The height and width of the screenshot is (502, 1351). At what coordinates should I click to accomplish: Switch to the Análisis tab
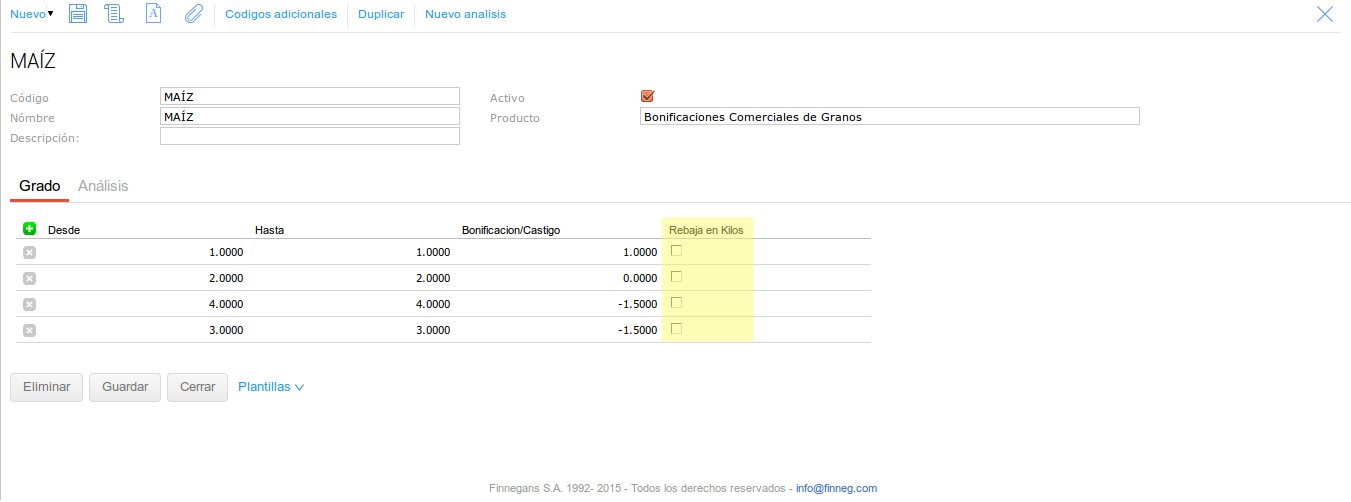coord(103,186)
